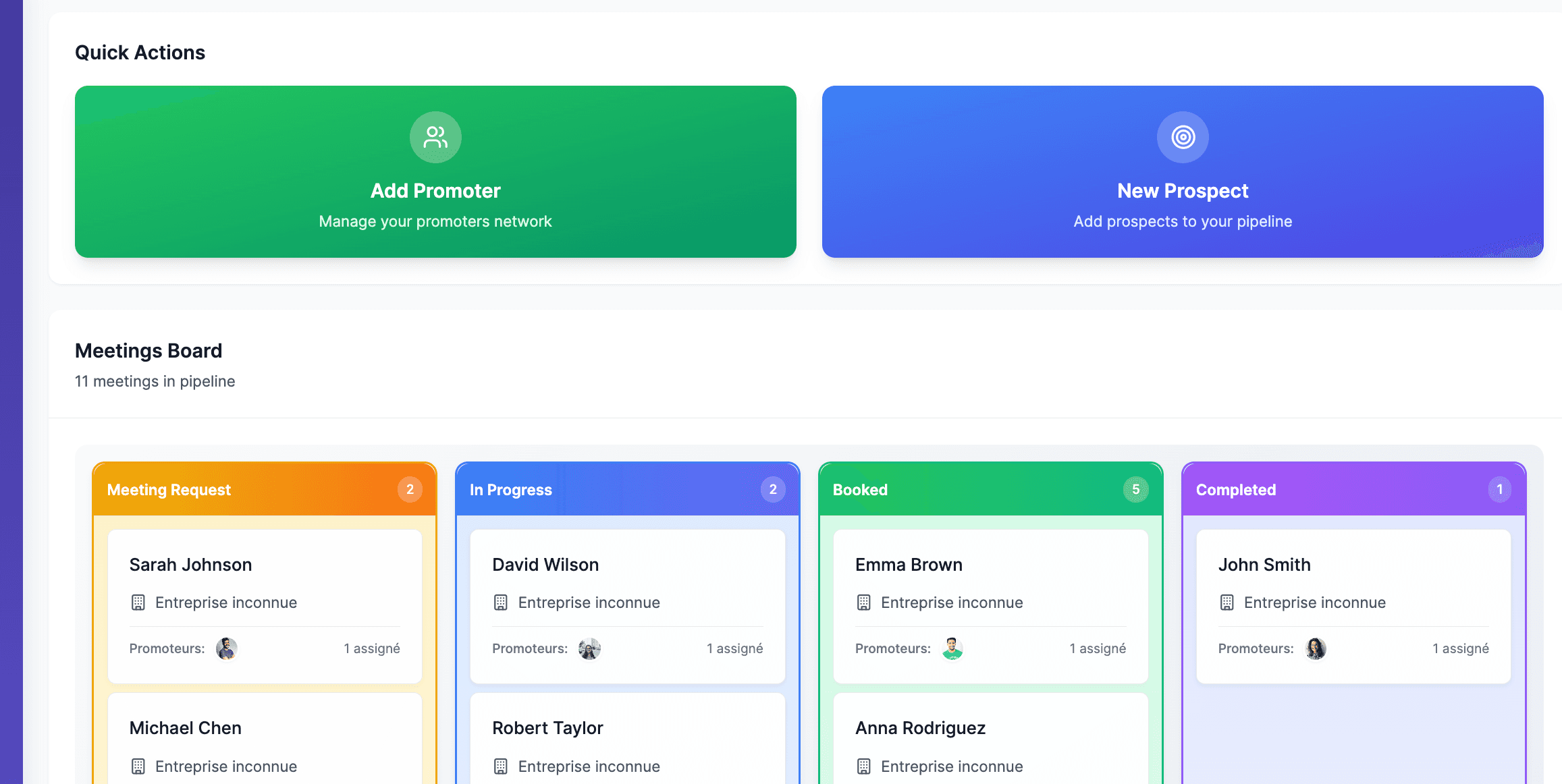Viewport: 1562px width, 784px height.
Task: Click '1 assigné' on John Smith's card
Action: pyautogui.click(x=1461, y=648)
